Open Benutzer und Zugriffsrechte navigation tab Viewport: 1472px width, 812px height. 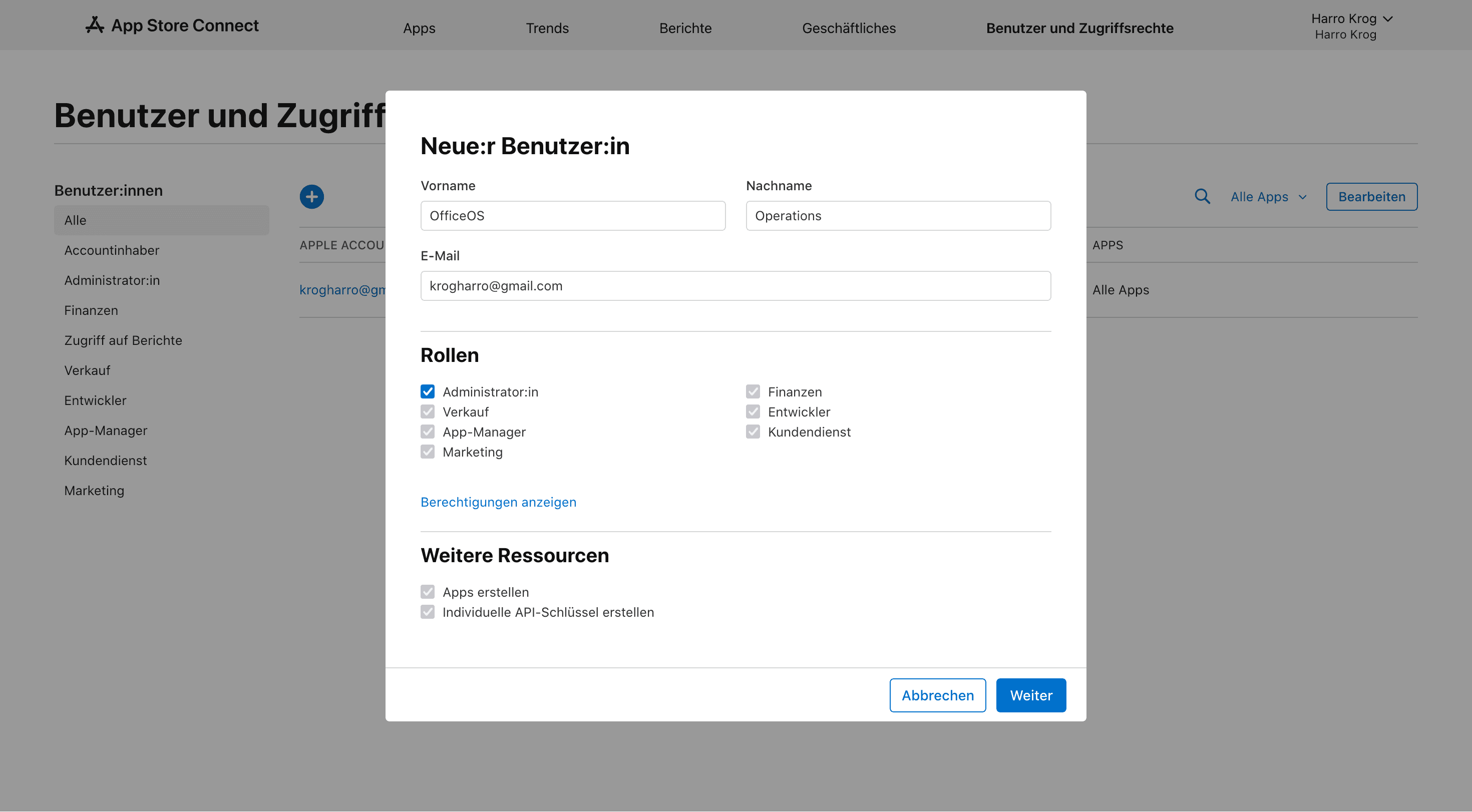[x=1079, y=28]
